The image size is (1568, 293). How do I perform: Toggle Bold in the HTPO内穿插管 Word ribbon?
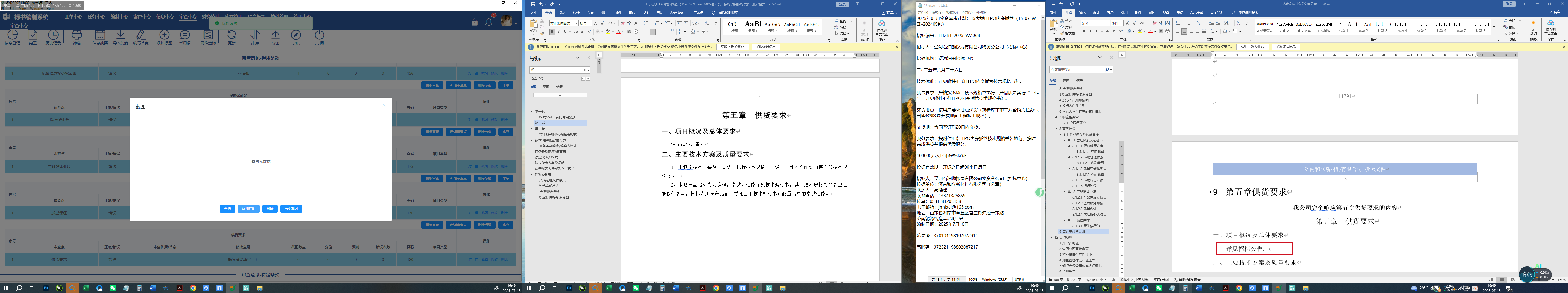click(x=552, y=32)
